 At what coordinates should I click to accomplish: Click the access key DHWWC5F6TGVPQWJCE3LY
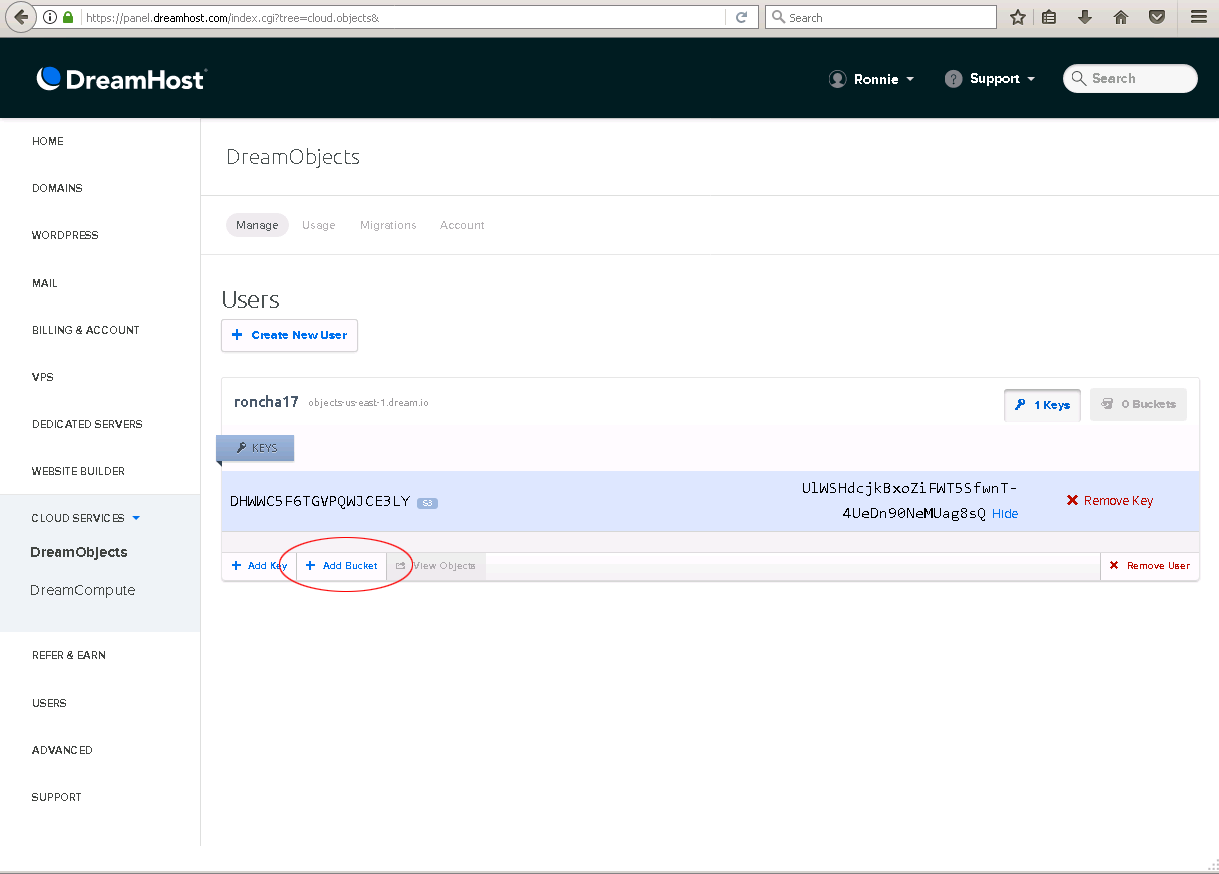coord(320,501)
